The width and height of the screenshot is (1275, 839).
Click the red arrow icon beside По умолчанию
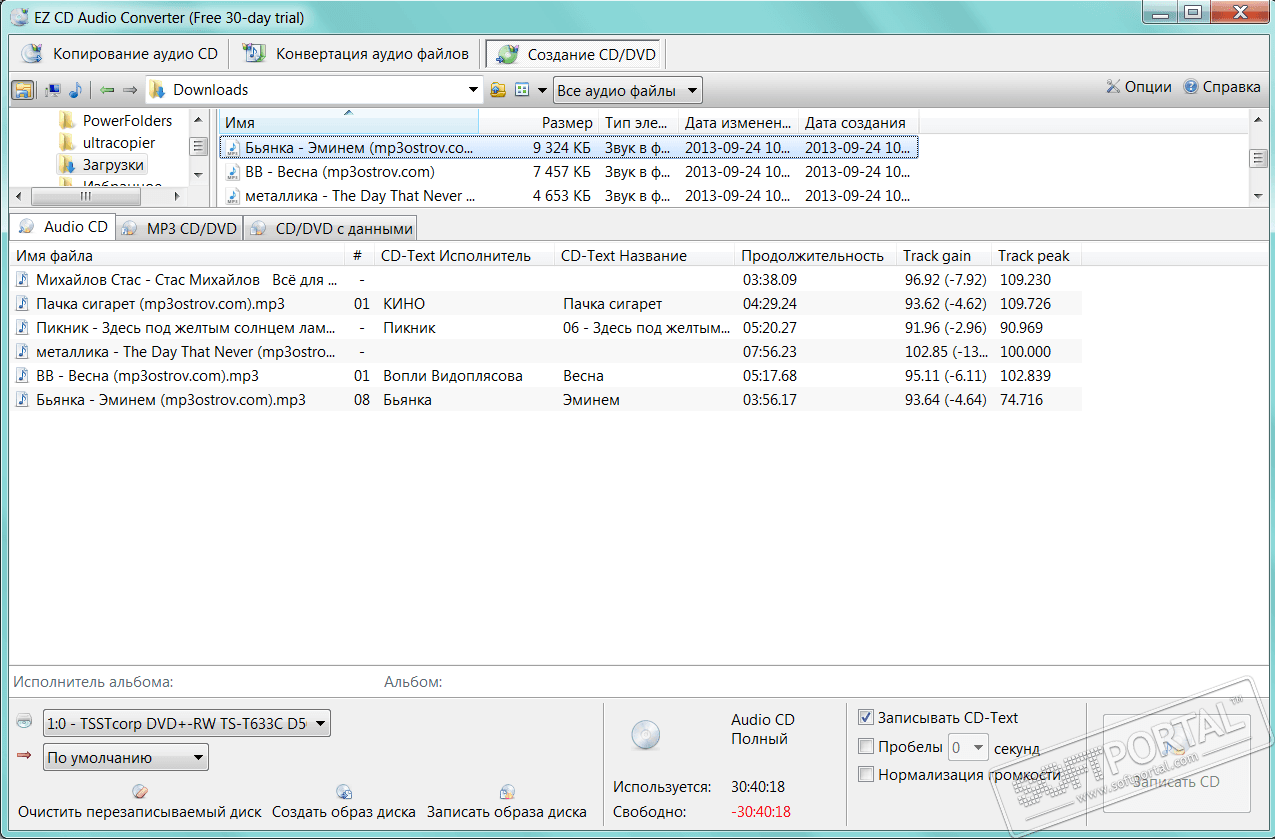pyautogui.click(x=25, y=756)
